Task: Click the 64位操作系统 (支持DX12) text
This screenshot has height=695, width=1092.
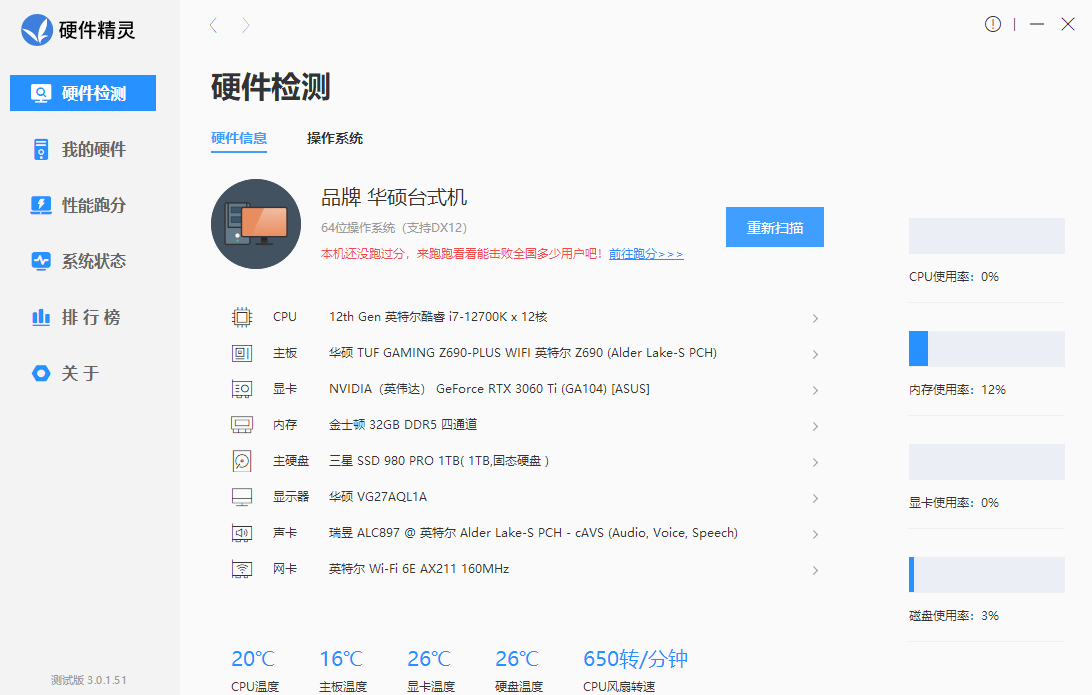Action: [394, 228]
